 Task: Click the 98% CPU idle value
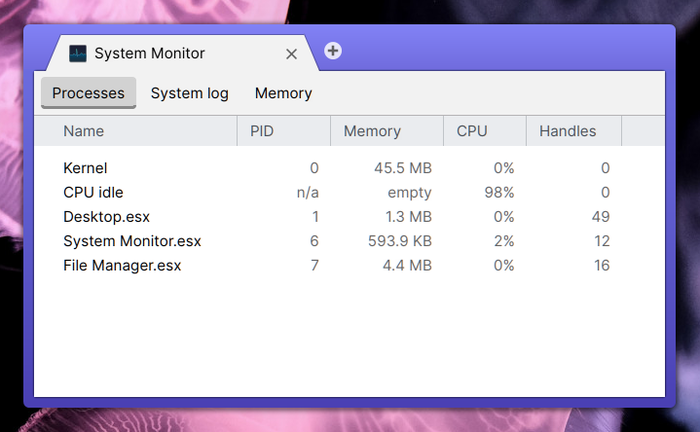click(497, 192)
